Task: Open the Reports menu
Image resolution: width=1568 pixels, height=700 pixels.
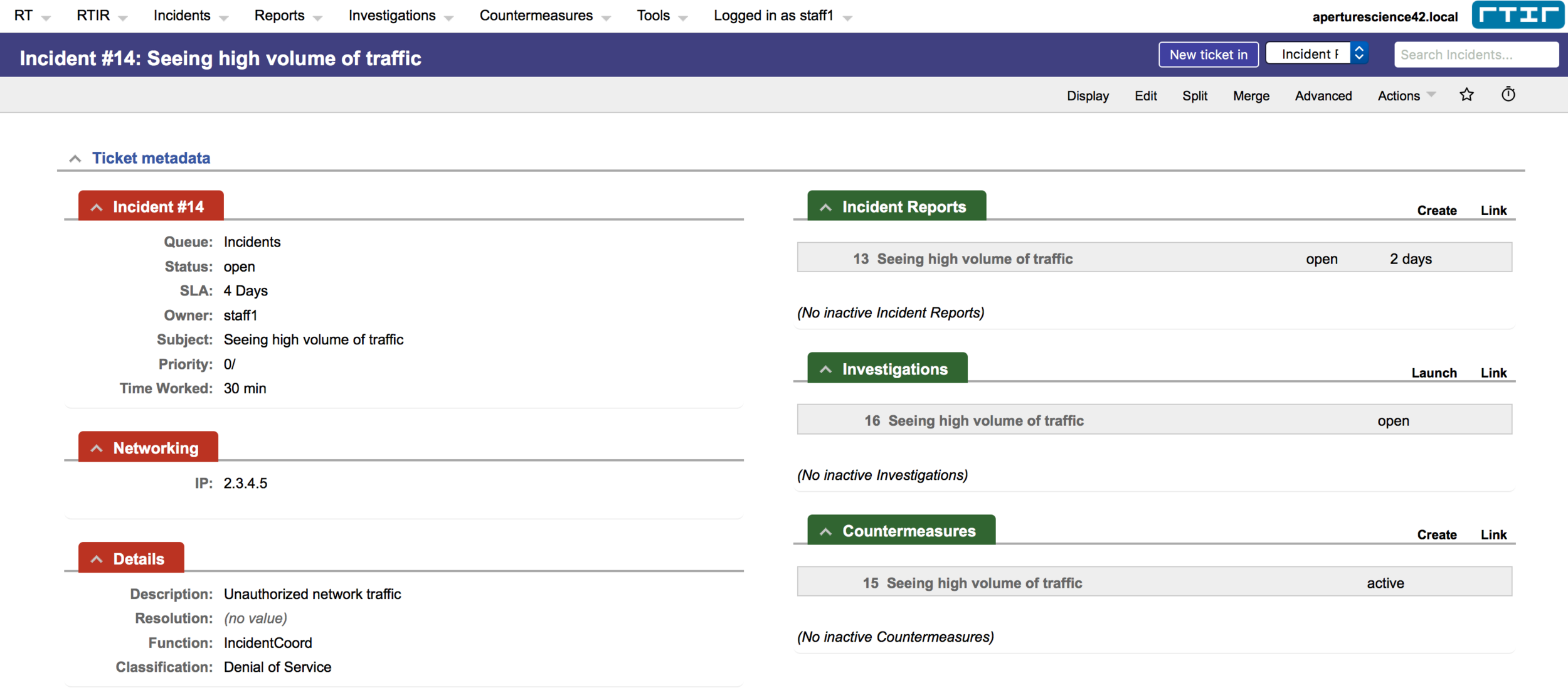Action: 278,15
